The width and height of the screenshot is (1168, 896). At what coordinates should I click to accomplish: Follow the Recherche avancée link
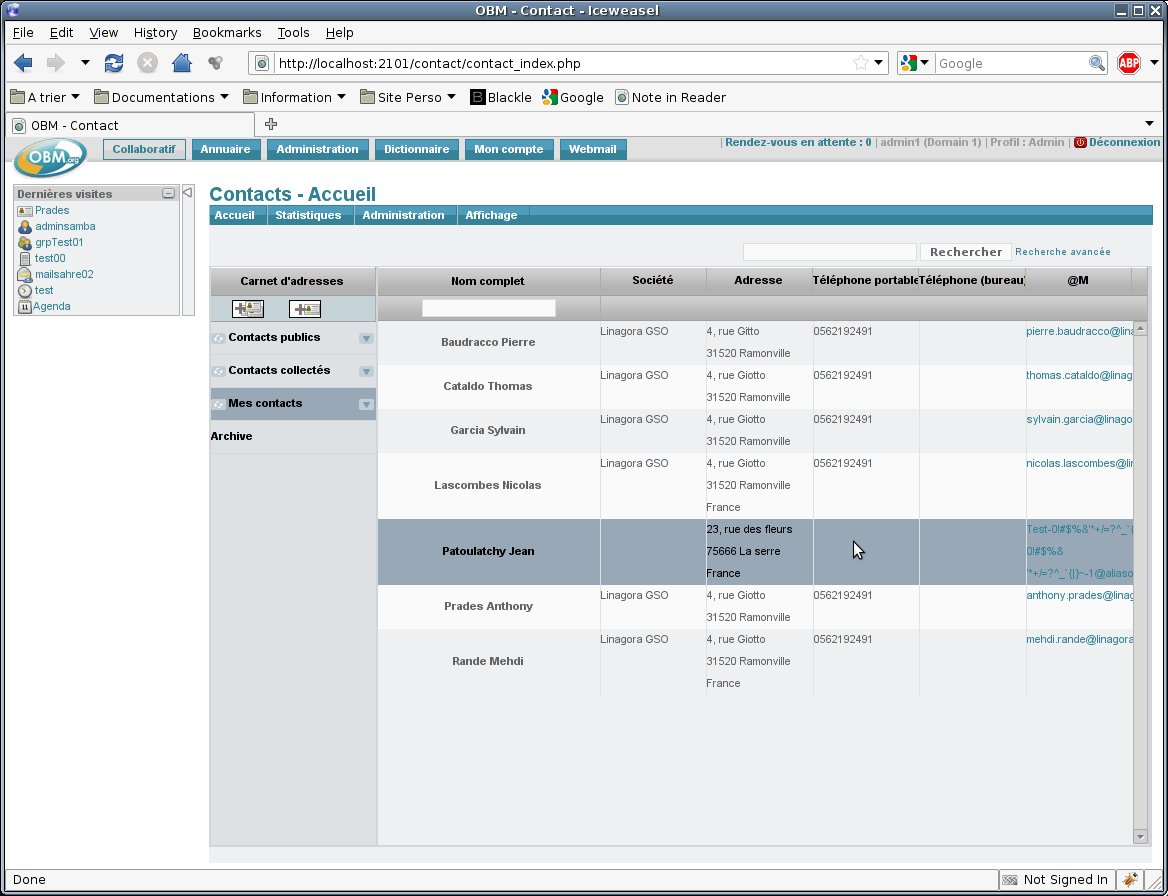1062,252
